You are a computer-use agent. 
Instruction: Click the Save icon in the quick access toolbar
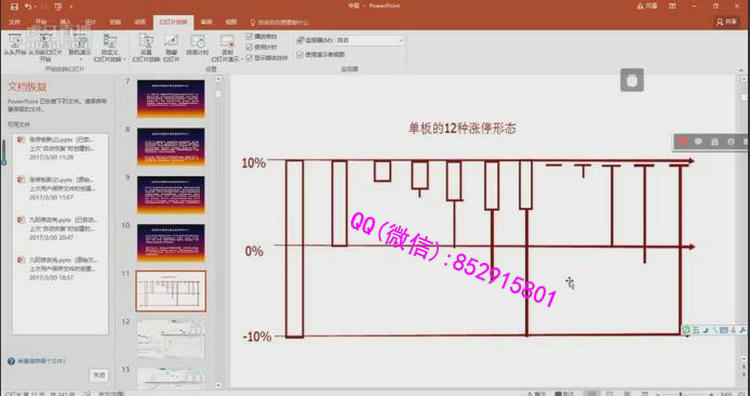pyautogui.click(x=14, y=6)
